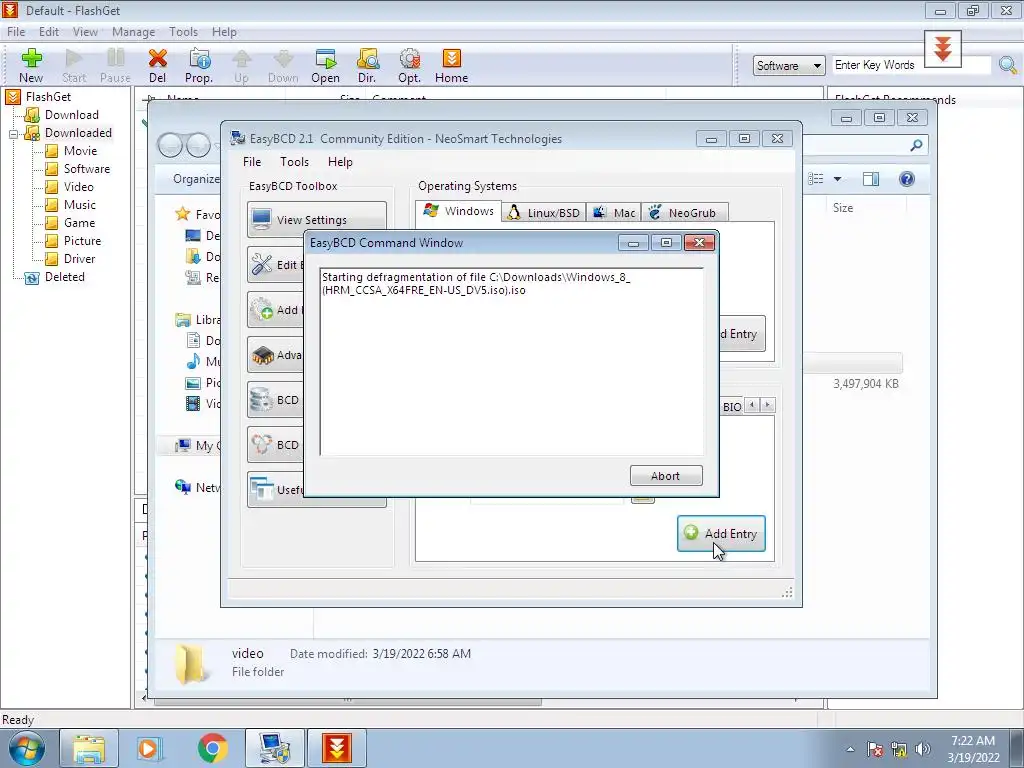Click the volume speaker tray icon
The image size is (1024, 768).
(923, 749)
